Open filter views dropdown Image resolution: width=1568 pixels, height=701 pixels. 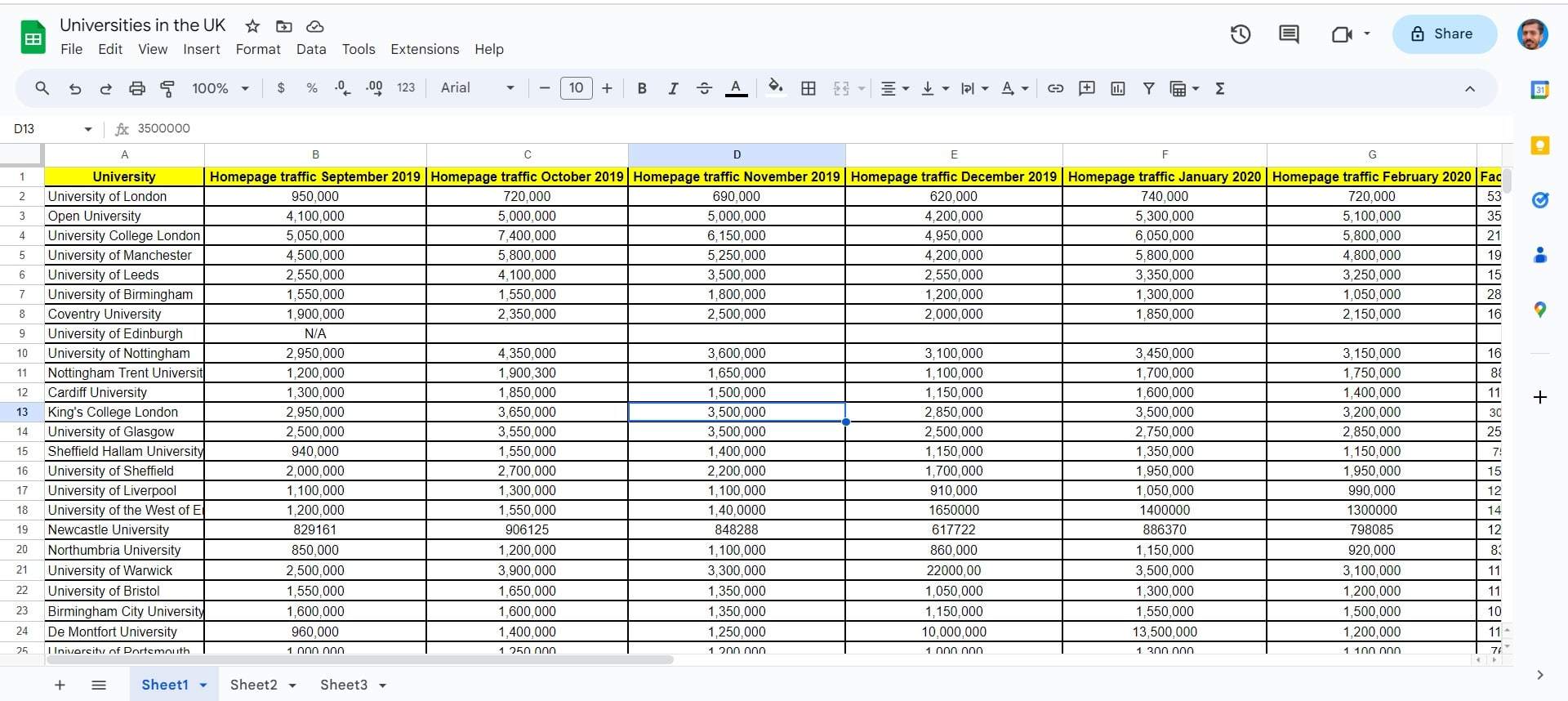pos(1185,88)
